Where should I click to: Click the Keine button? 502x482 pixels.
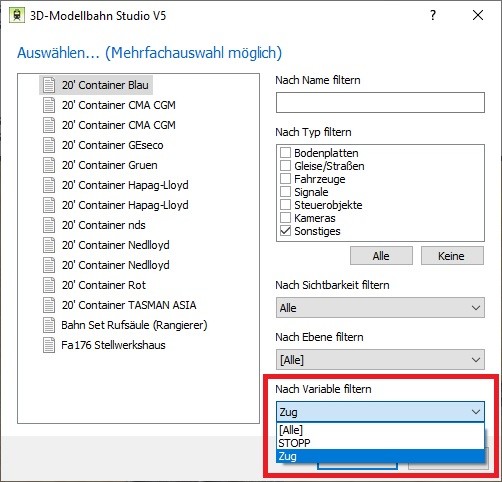(x=452, y=256)
